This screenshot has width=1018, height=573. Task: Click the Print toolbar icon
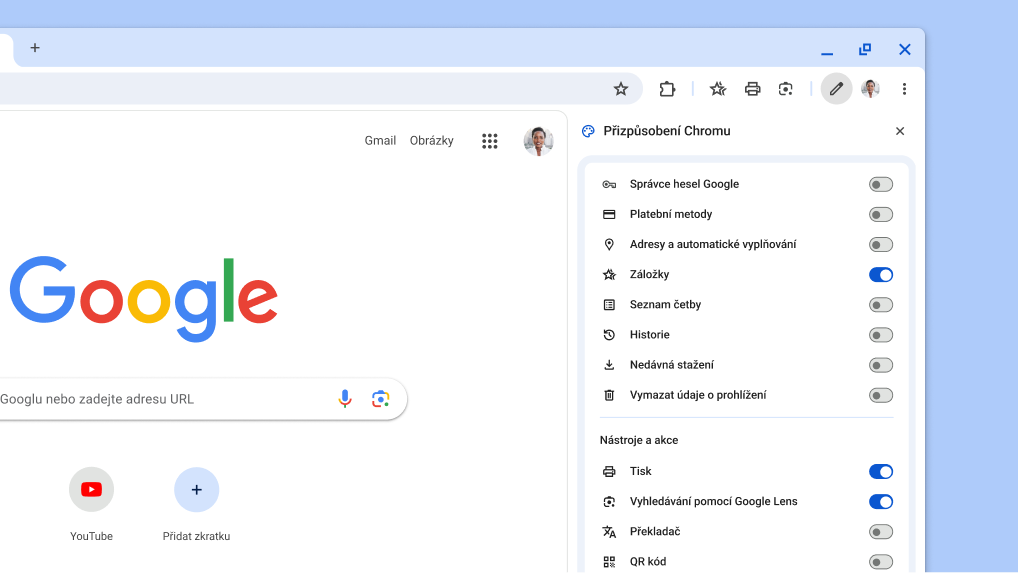[x=752, y=89]
